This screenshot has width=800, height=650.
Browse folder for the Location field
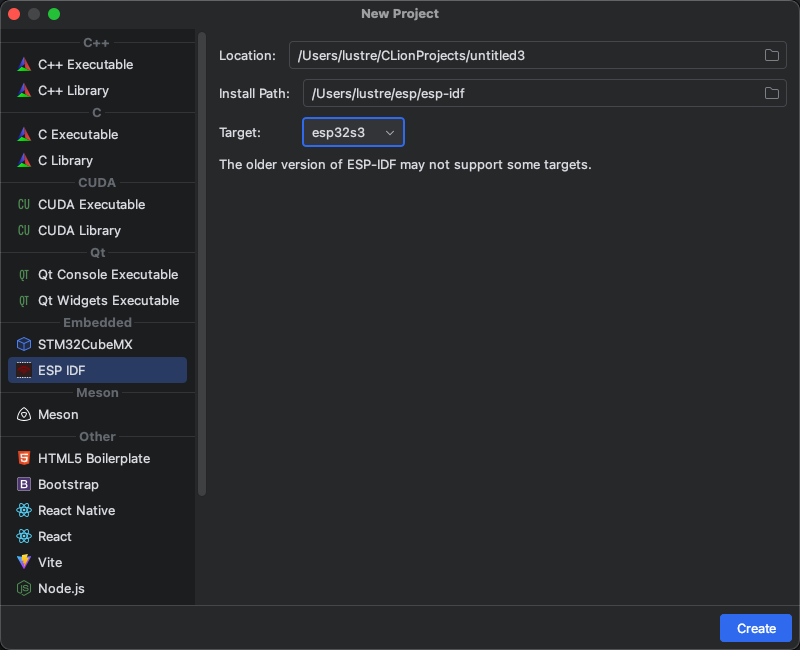[772, 55]
